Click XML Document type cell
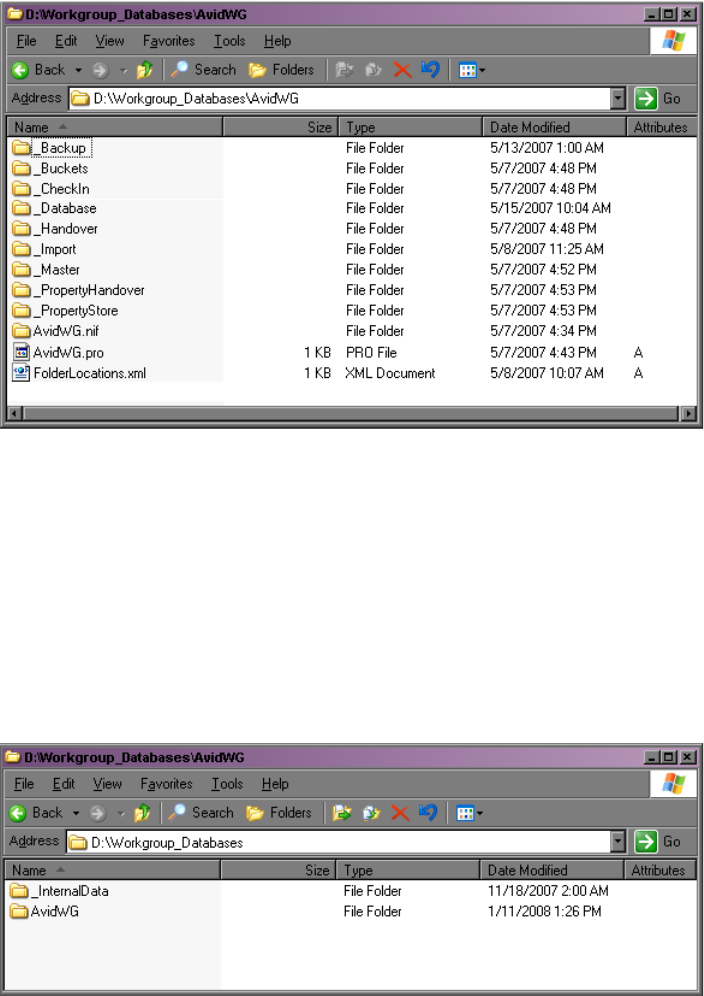Screen dimensions: 704x996 point(390,373)
